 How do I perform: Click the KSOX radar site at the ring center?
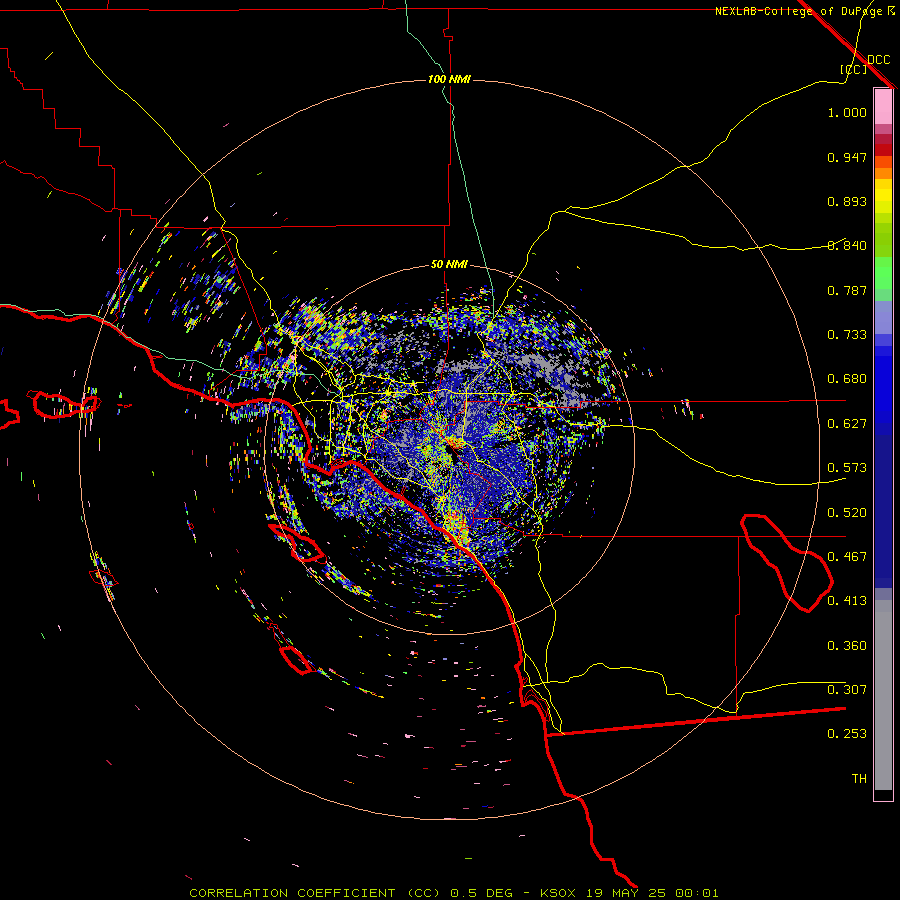coord(449,449)
